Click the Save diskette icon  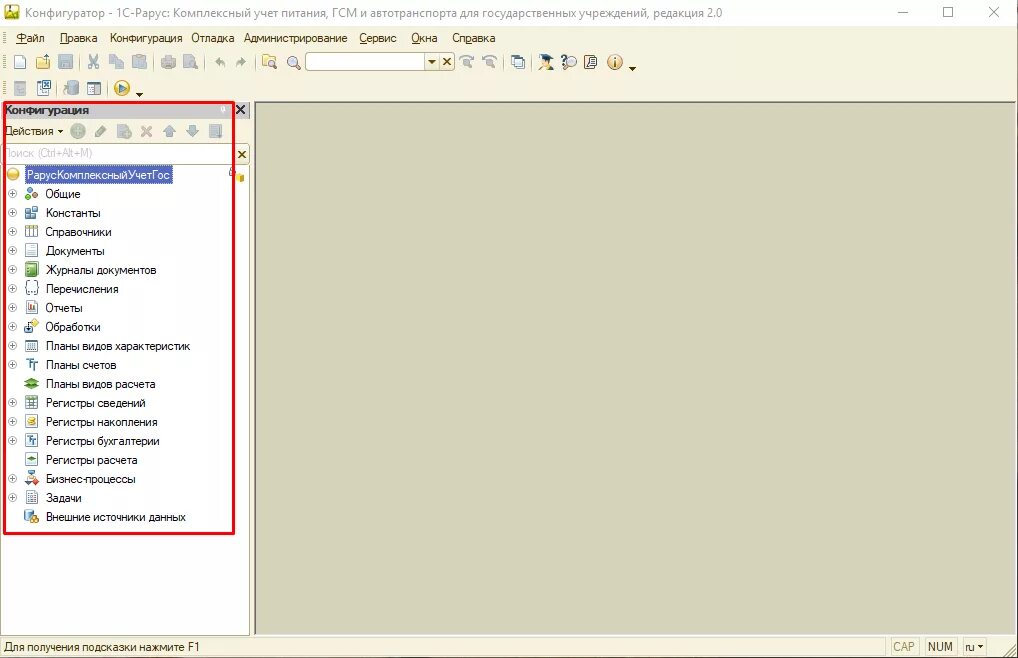pos(66,62)
